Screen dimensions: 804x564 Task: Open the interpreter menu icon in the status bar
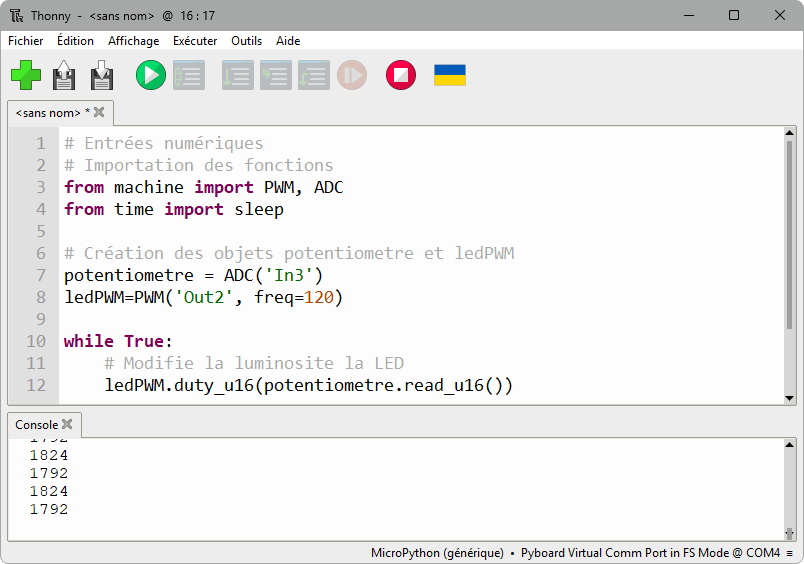click(x=790, y=553)
